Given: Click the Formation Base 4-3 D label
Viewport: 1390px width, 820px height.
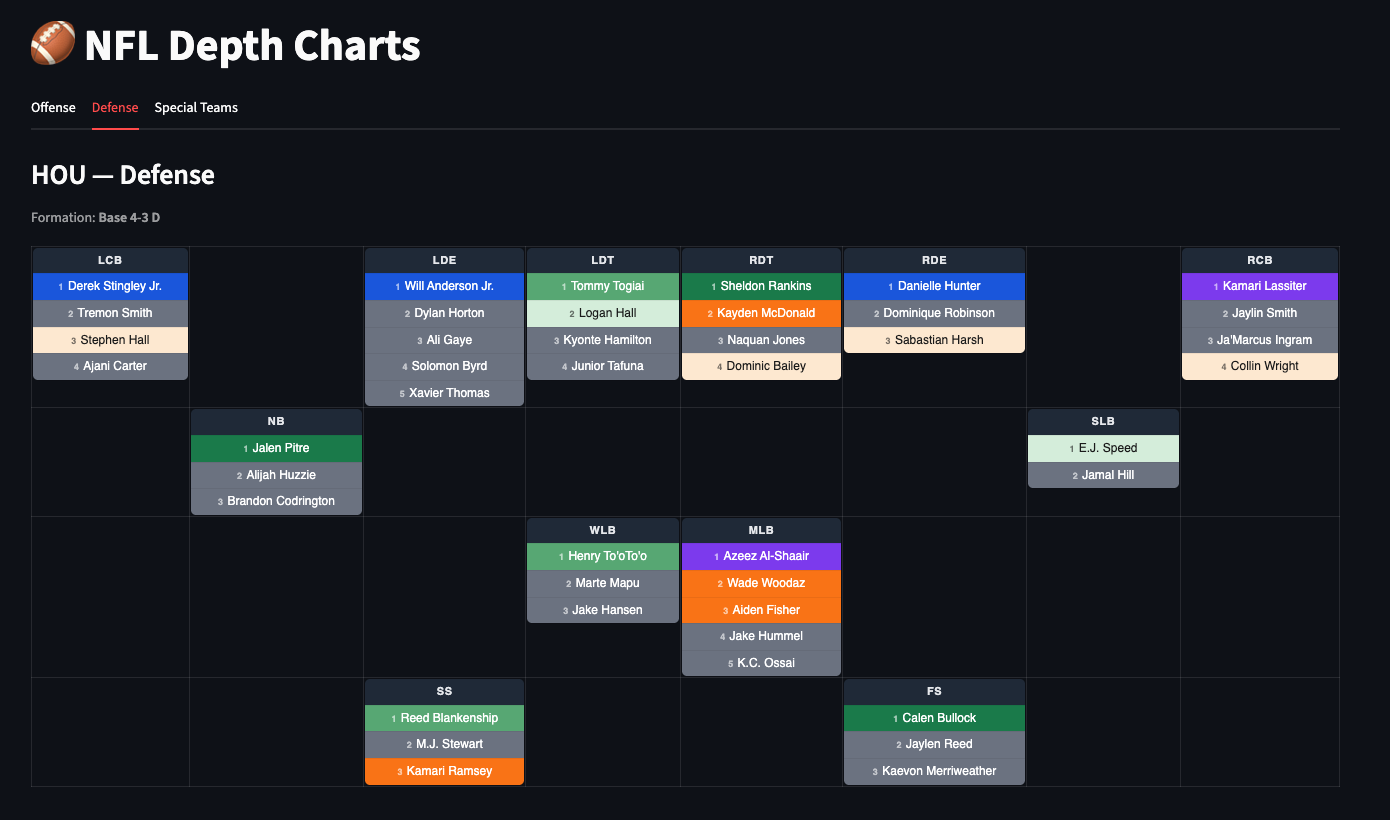Looking at the screenshot, I should click(96, 217).
